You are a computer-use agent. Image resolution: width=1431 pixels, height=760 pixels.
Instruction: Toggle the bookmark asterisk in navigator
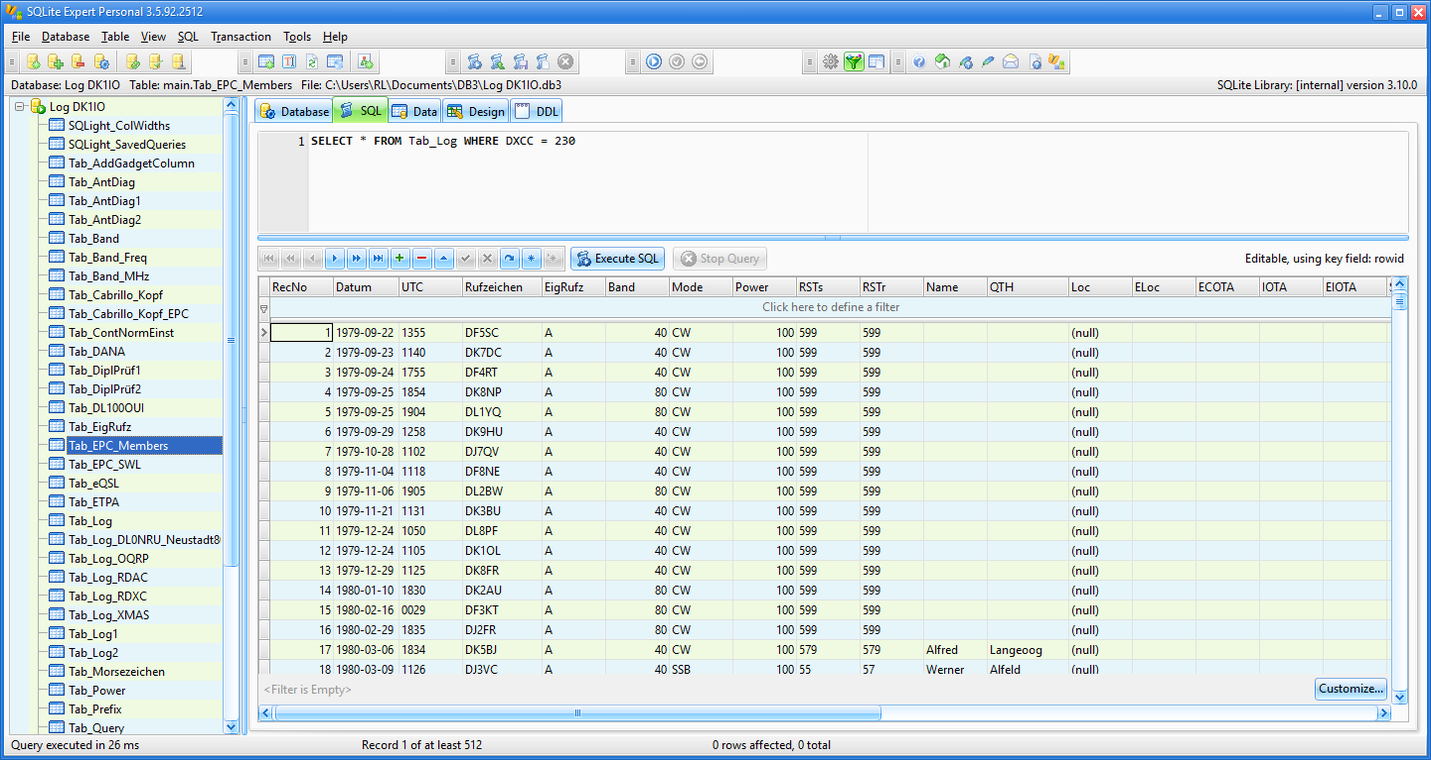click(531, 258)
